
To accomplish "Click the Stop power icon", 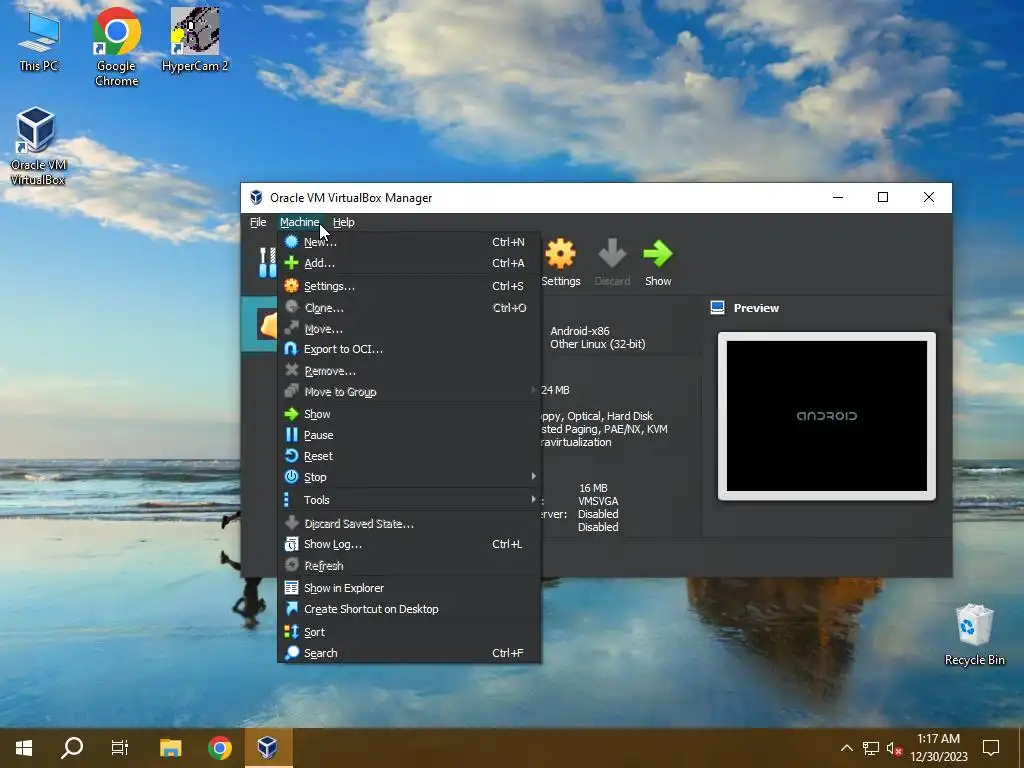I will click(x=291, y=477).
